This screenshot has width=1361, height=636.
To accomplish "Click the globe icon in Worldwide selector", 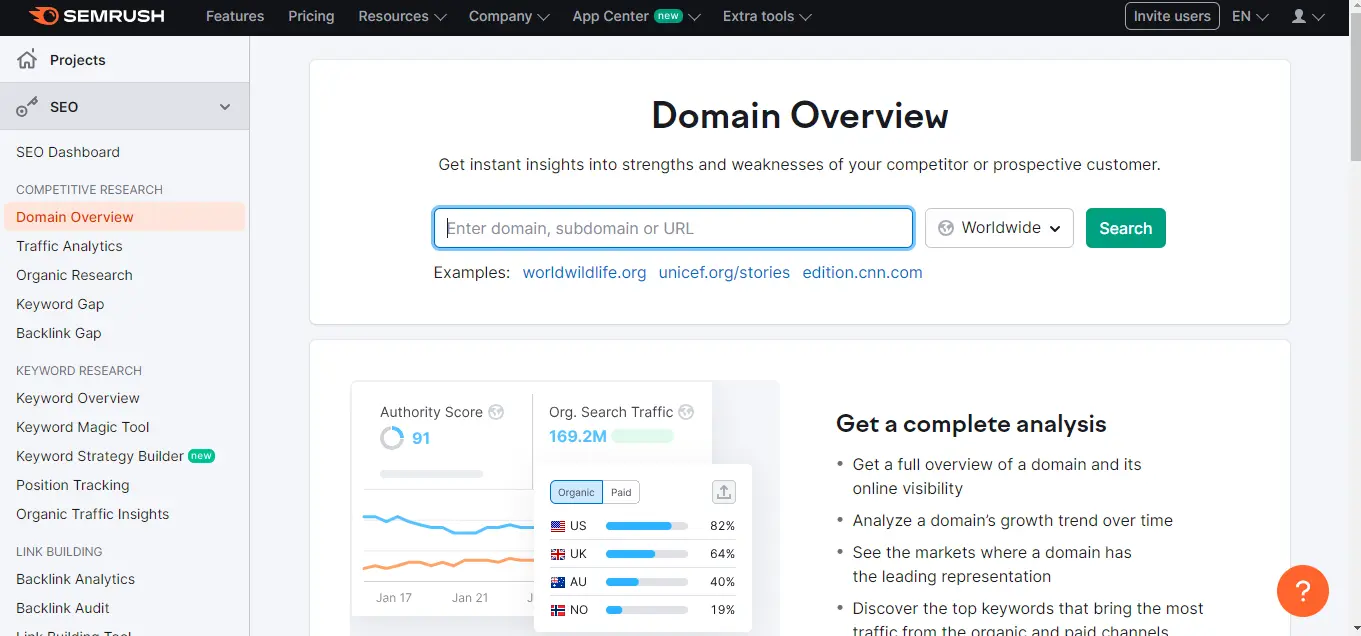I will click(946, 228).
